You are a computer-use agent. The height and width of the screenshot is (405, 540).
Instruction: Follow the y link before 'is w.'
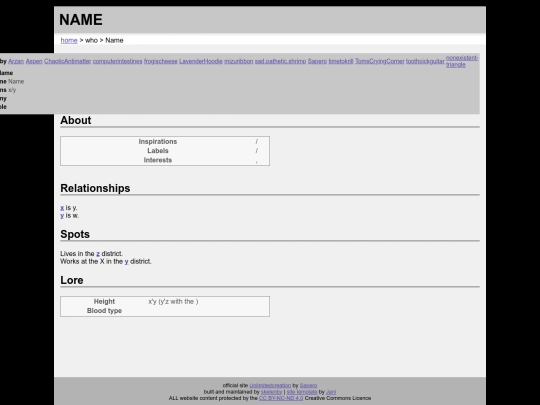click(62, 216)
